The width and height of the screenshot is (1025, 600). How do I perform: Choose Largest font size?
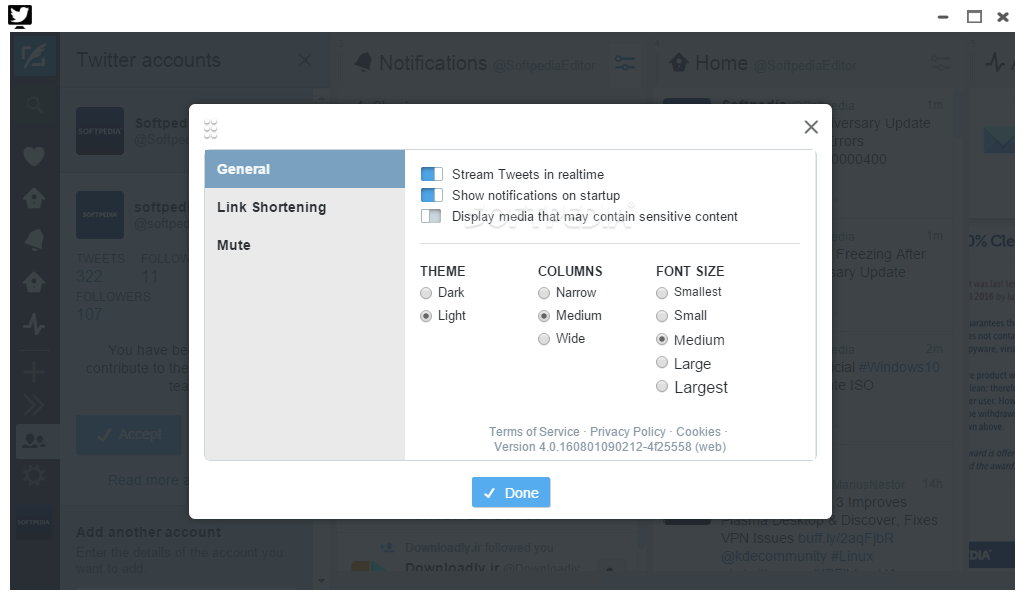[x=662, y=386]
